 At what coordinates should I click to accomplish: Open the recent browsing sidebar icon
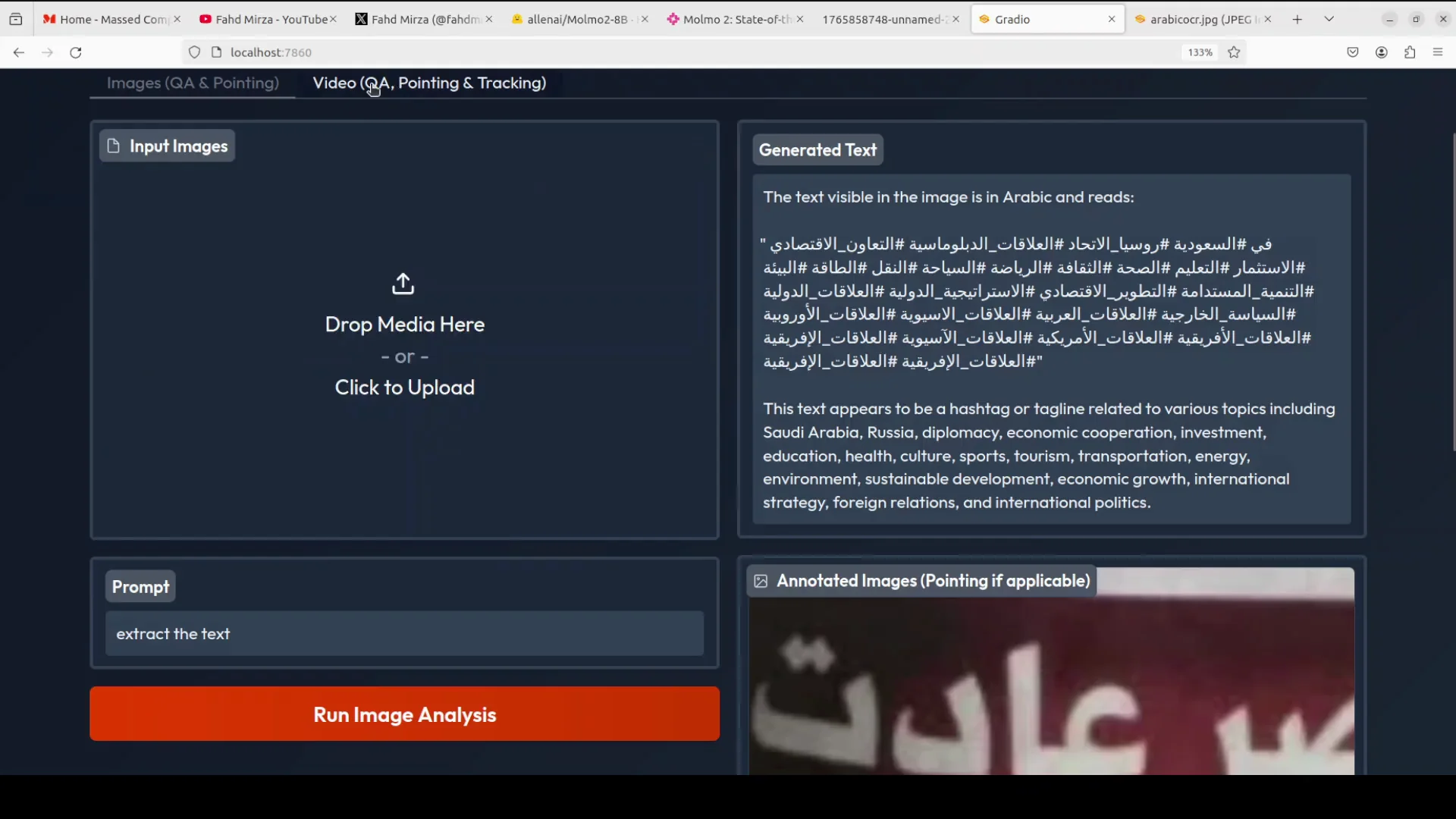(16, 19)
